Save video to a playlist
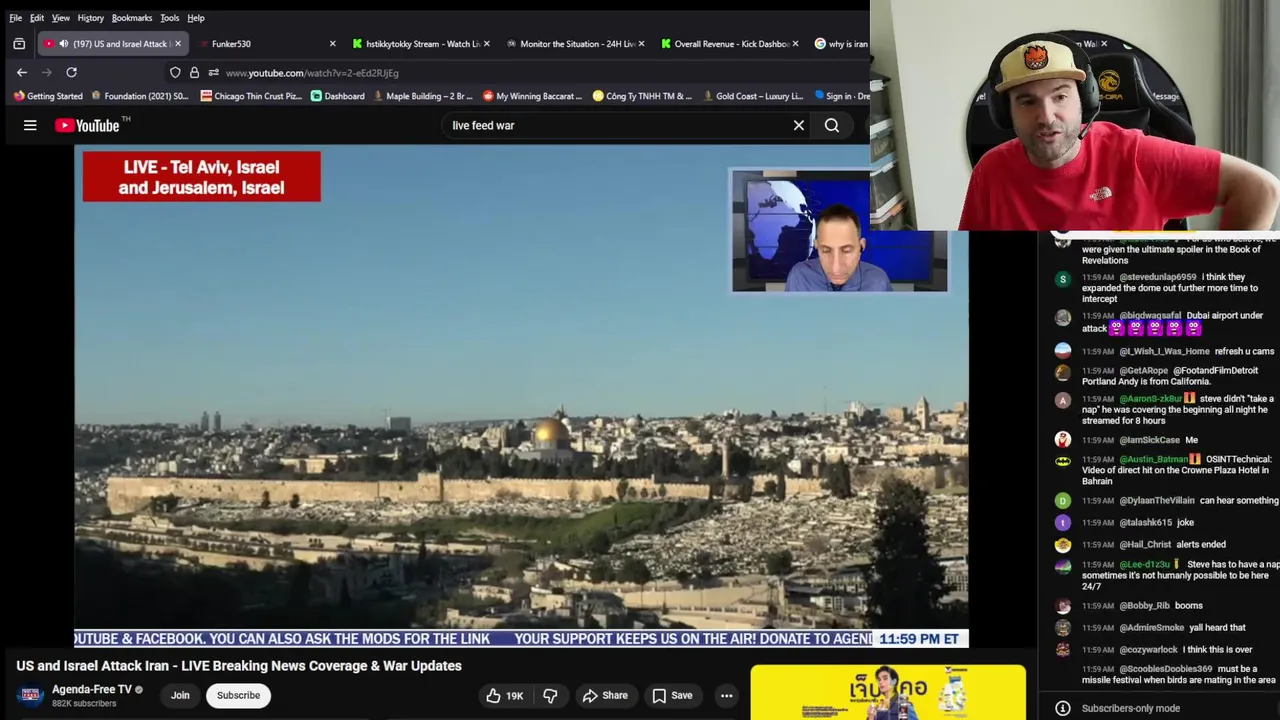The height and width of the screenshot is (720, 1280). [672, 696]
